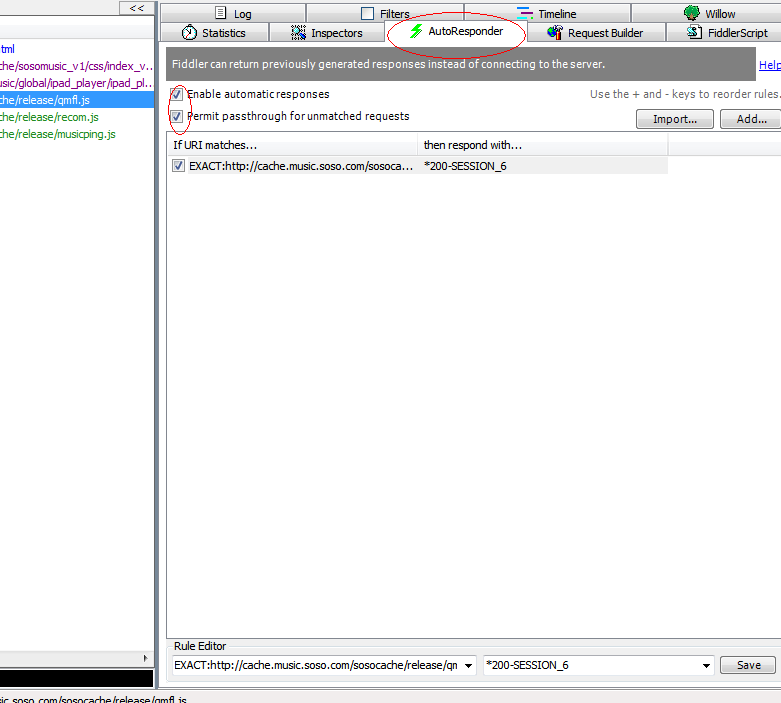This screenshot has height=703, width=781.
Task: Select the musicping.js session
Action: click(77, 134)
